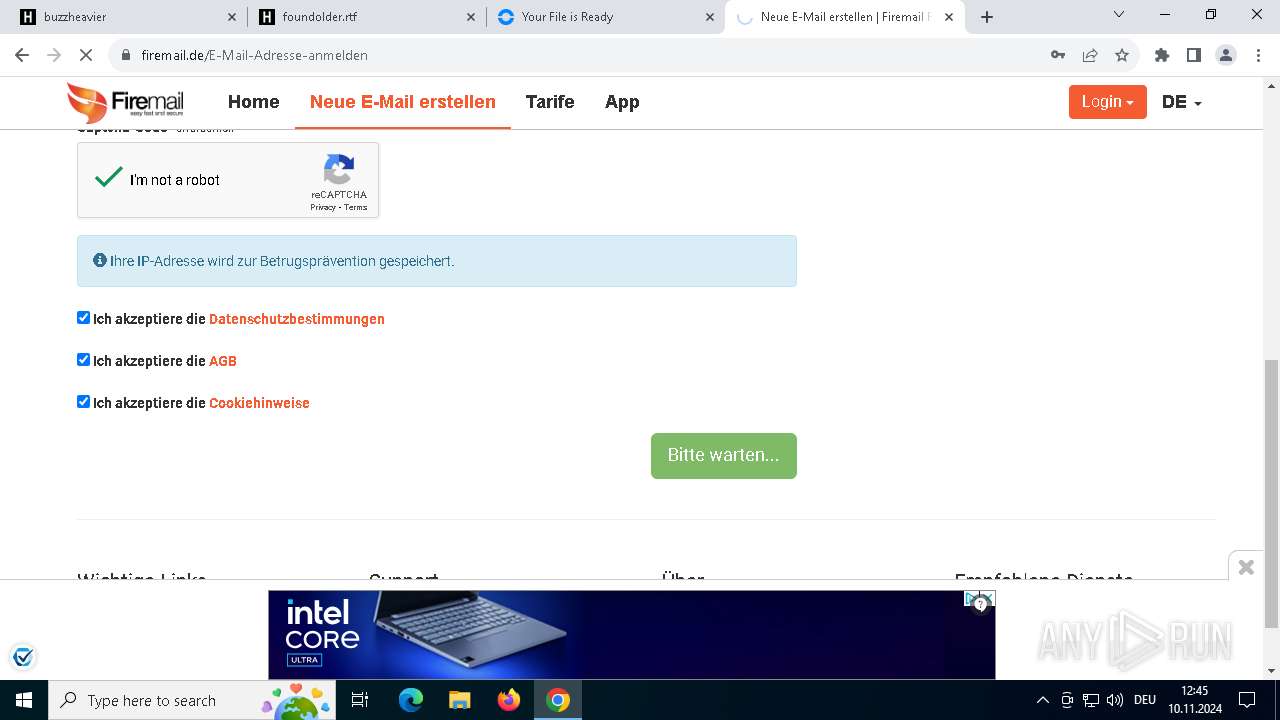Viewport: 1280px width, 720px height.
Task: Click the share page icon
Action: pos(1090,55)
